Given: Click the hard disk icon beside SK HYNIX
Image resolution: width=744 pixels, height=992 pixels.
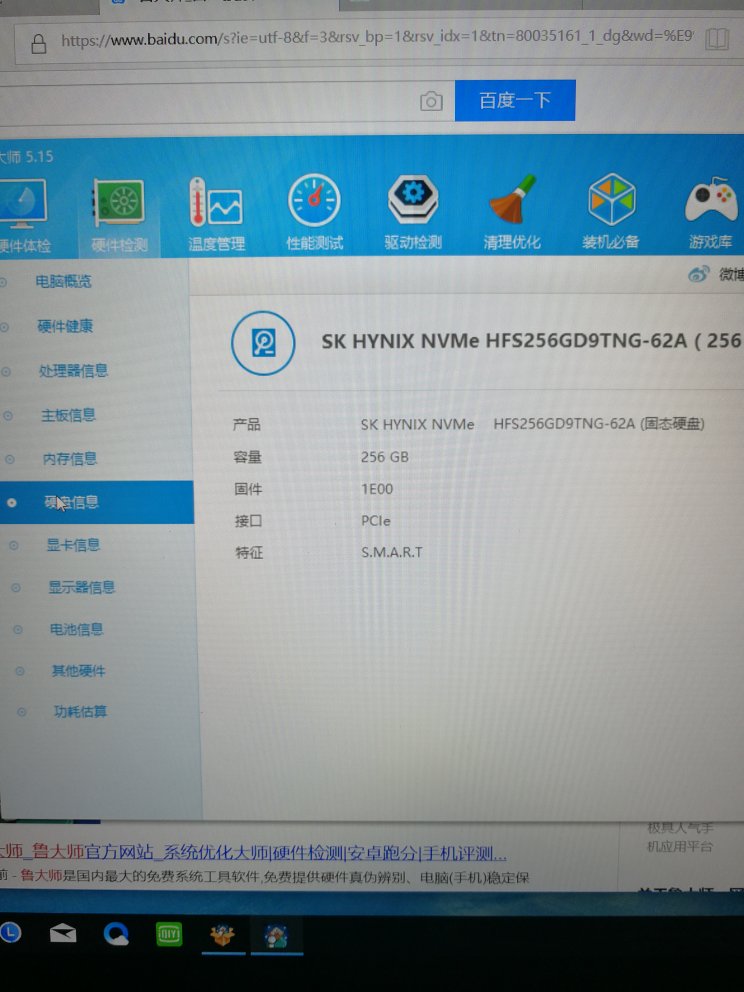Looking at the screenshot, I should [263, 343].
